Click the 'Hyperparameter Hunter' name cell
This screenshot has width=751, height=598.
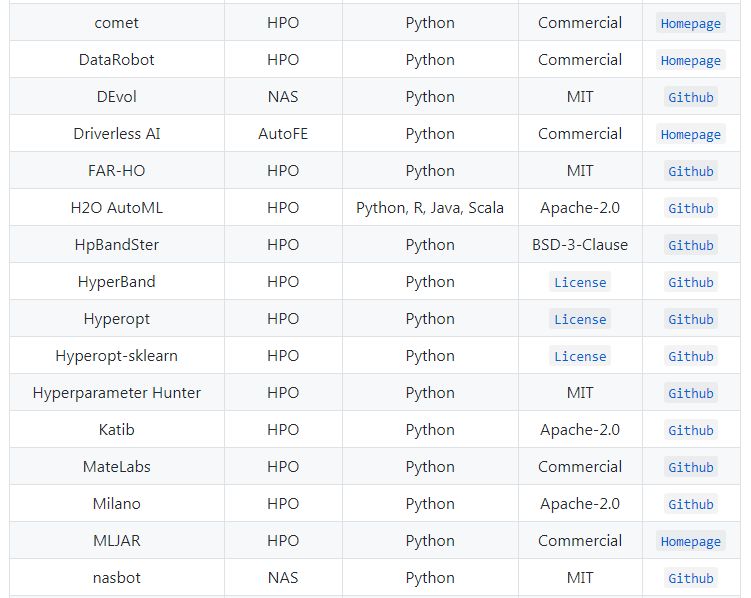[x=116, y=393]
